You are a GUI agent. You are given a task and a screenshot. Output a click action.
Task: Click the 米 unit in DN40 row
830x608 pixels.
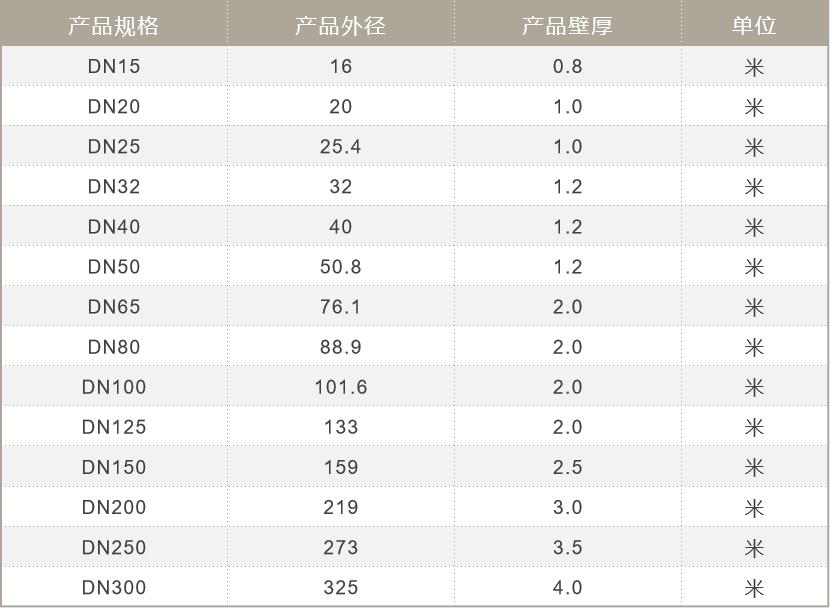(x=754, y=227)
